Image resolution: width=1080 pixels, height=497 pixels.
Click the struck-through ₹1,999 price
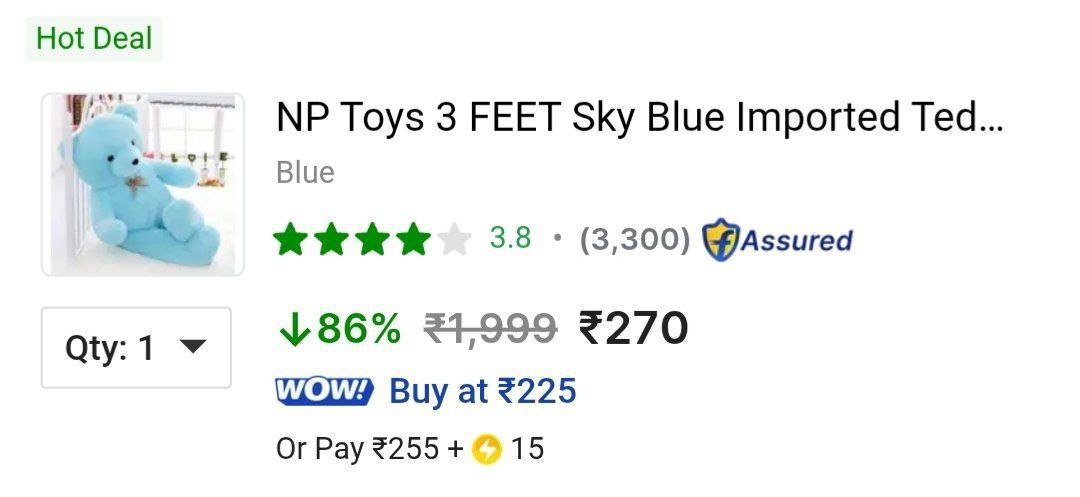click(490, 327)
